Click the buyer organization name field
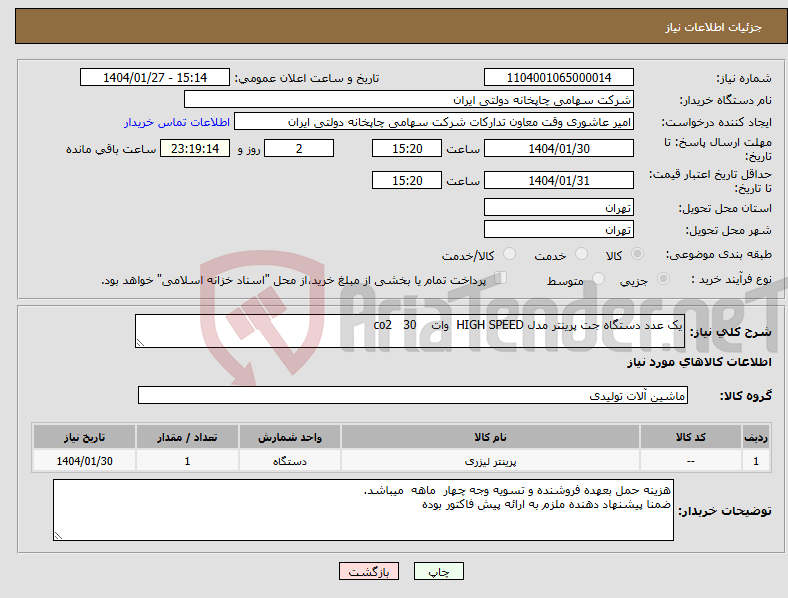The width and height of the screenshot is (788, 598). tap(409, 99)
